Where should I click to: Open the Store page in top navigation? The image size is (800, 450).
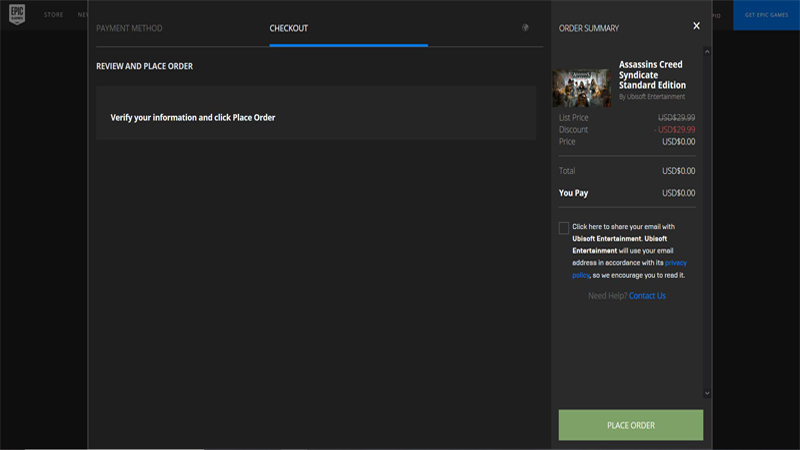54,15
